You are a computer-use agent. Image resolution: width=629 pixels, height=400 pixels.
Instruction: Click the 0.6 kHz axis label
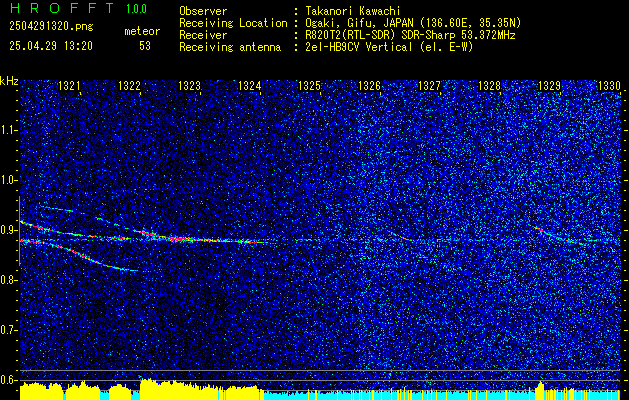(9, 380)
